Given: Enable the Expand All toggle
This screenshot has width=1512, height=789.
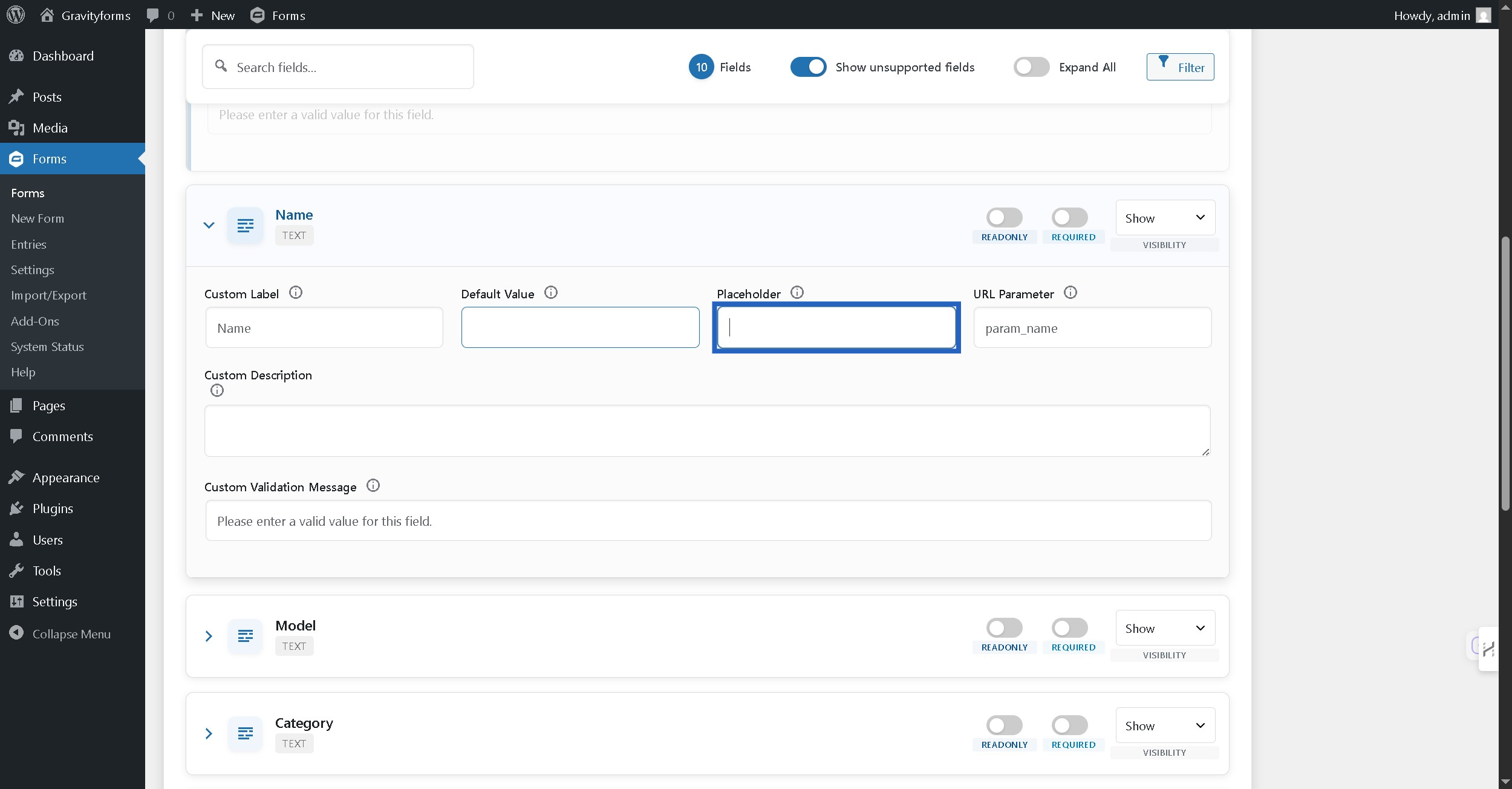Looking at the screenshot, I should coord(1031,67).
